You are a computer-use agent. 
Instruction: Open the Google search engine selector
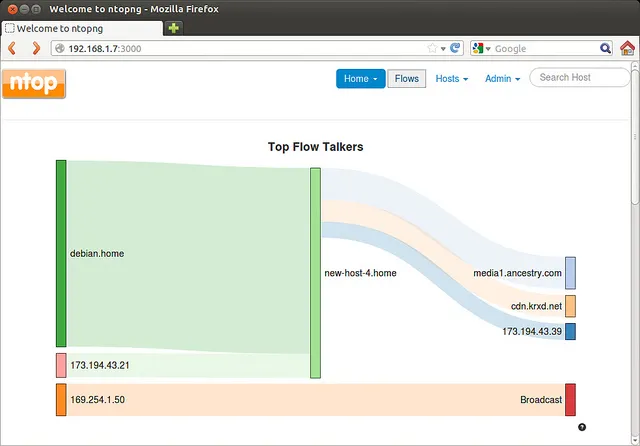coord(481,48)
